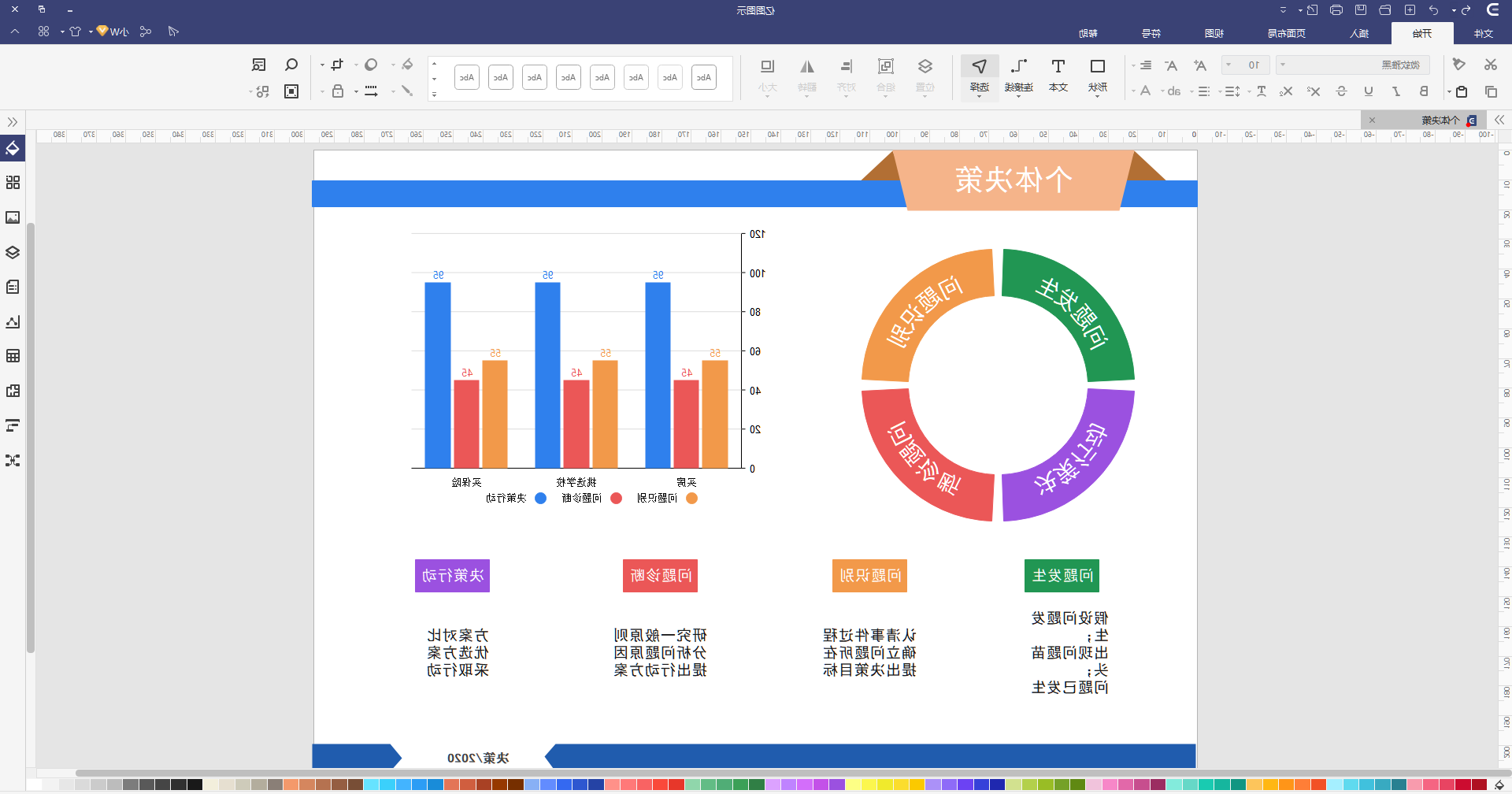Switch to the 插入 Insert tab

pos(1359,33)
